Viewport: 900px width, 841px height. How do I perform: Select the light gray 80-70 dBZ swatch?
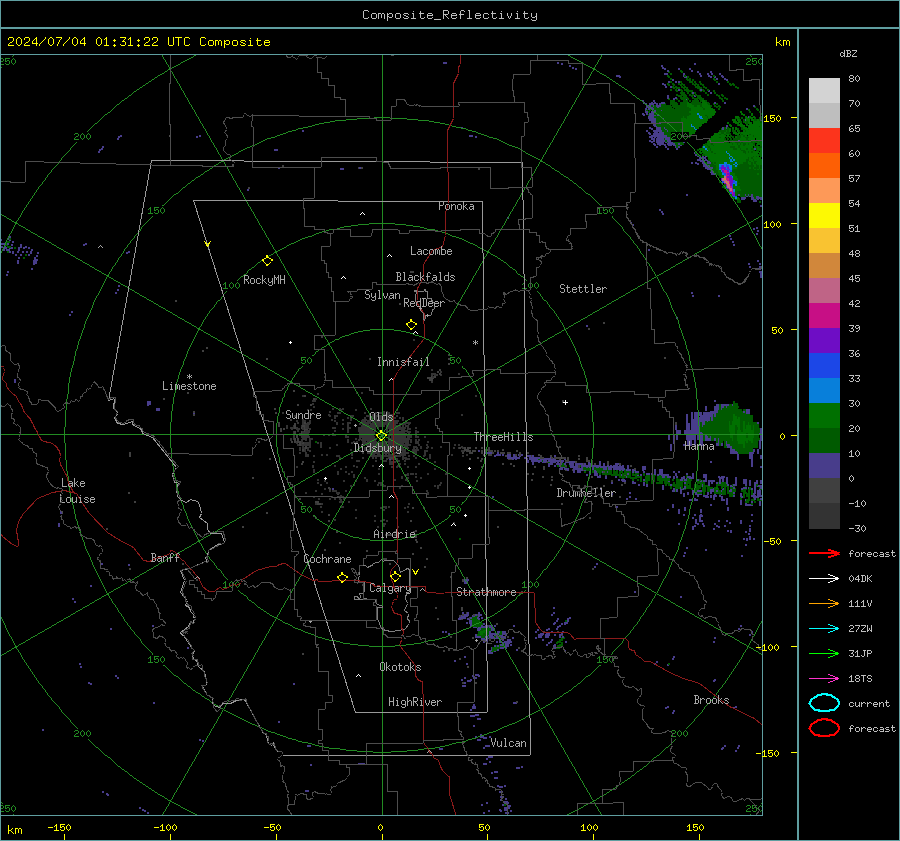click(x=824, y=91)
